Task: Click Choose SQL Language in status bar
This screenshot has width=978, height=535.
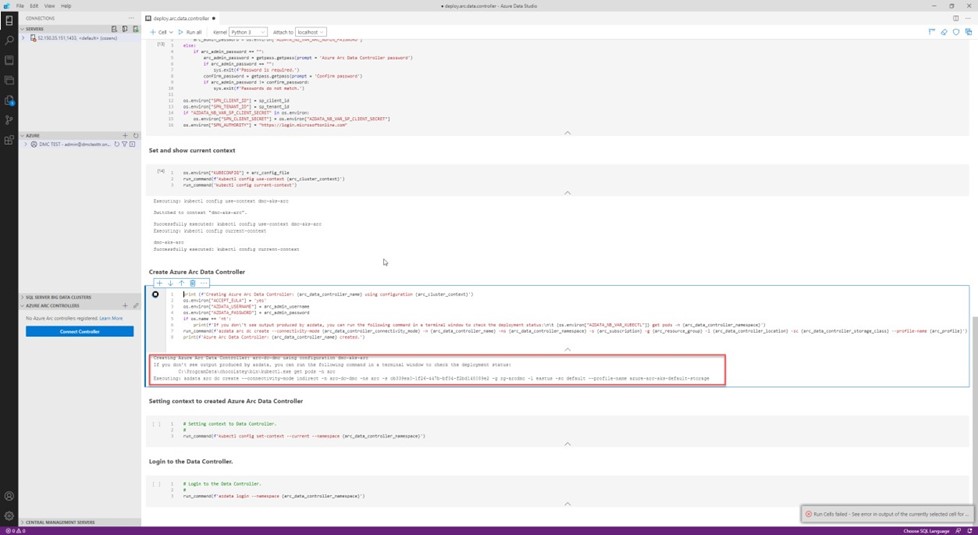Action: point(926,531)
